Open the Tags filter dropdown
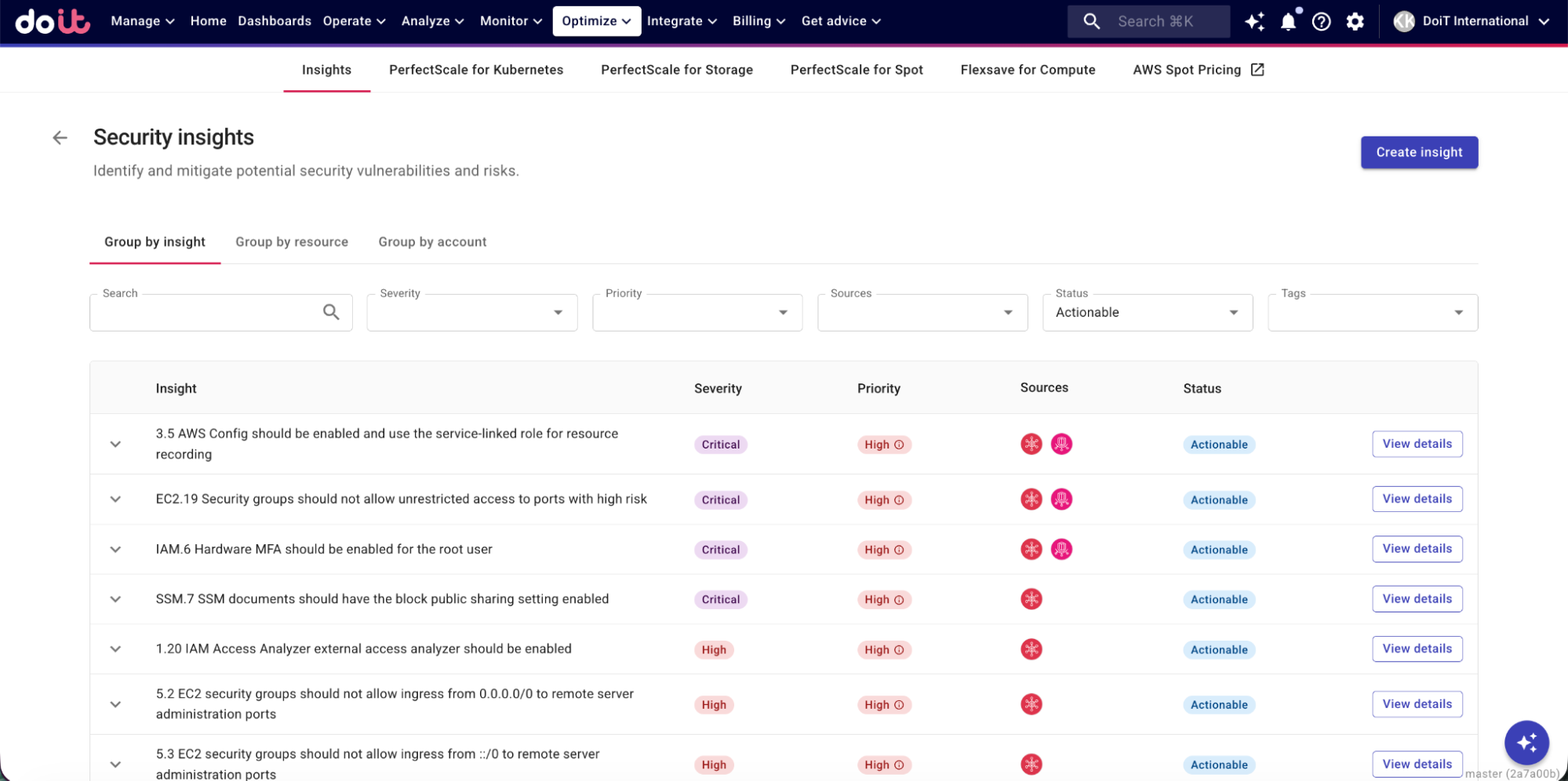Screen dimensions: 1568x781 [x=1372, y=313]
